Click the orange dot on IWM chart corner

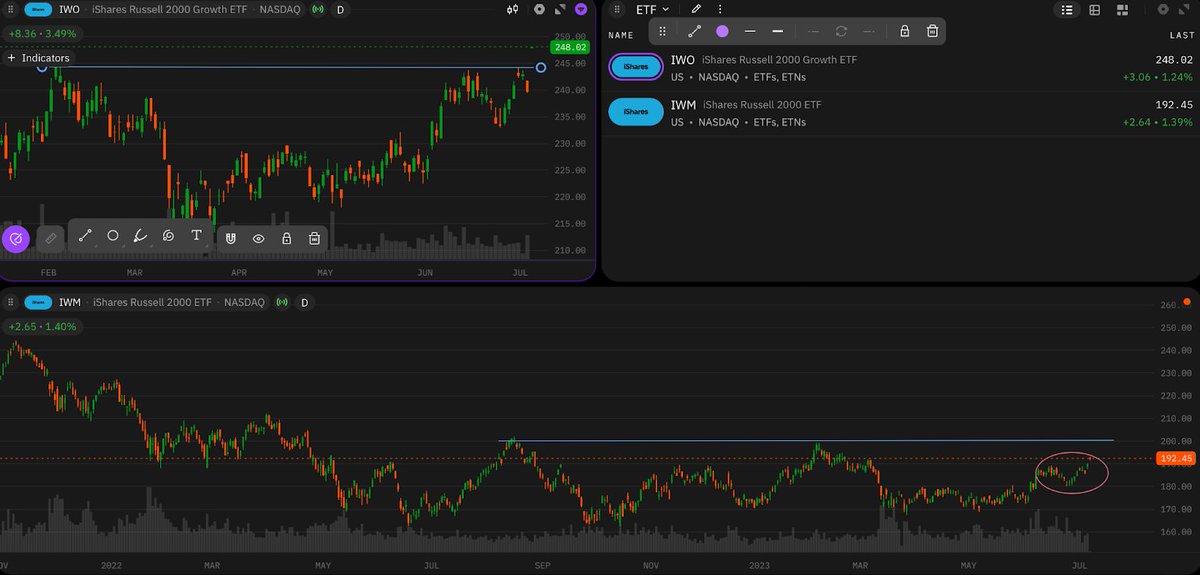tap(1187, 301)
